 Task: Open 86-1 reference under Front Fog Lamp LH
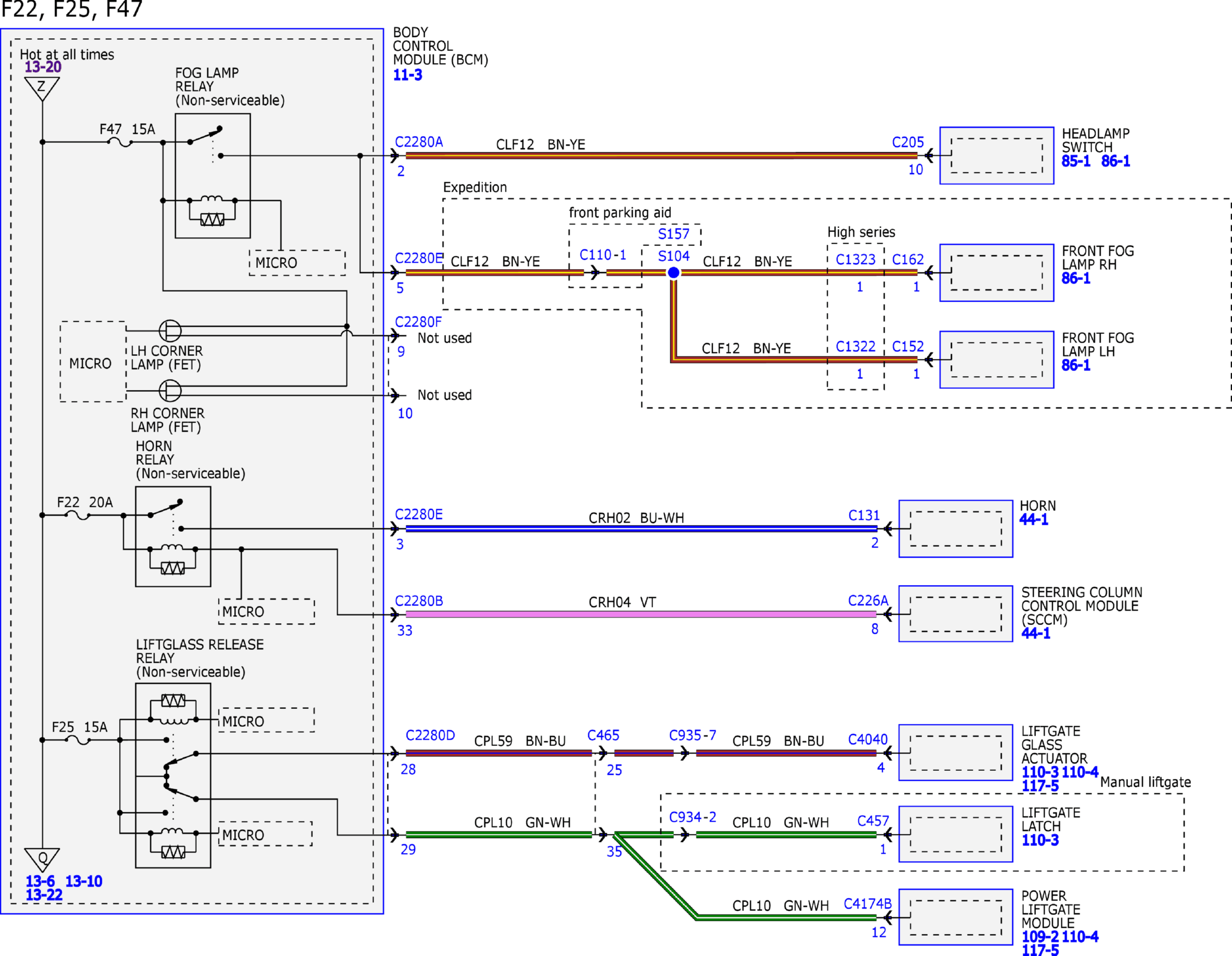[x=1076, y=365]
